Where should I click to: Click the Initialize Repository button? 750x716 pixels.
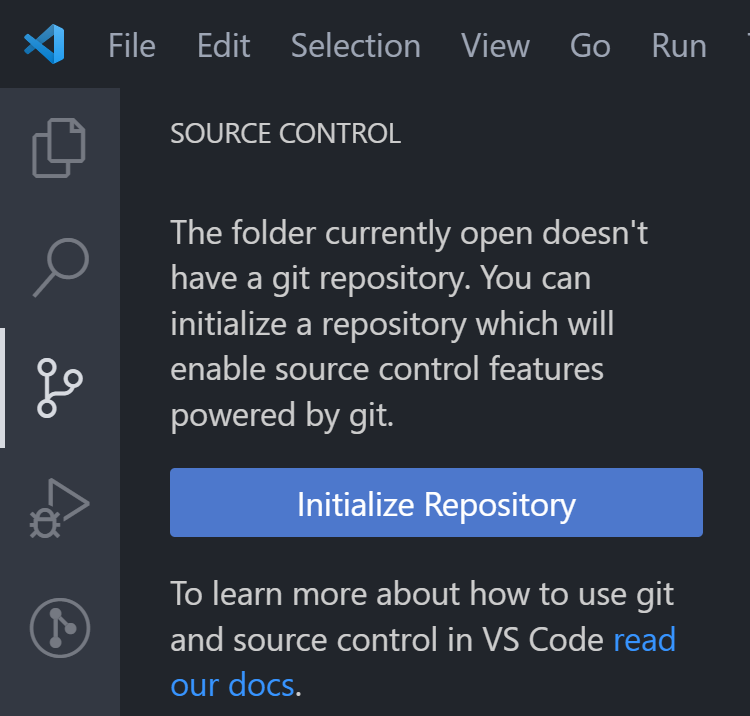point(436,503)
